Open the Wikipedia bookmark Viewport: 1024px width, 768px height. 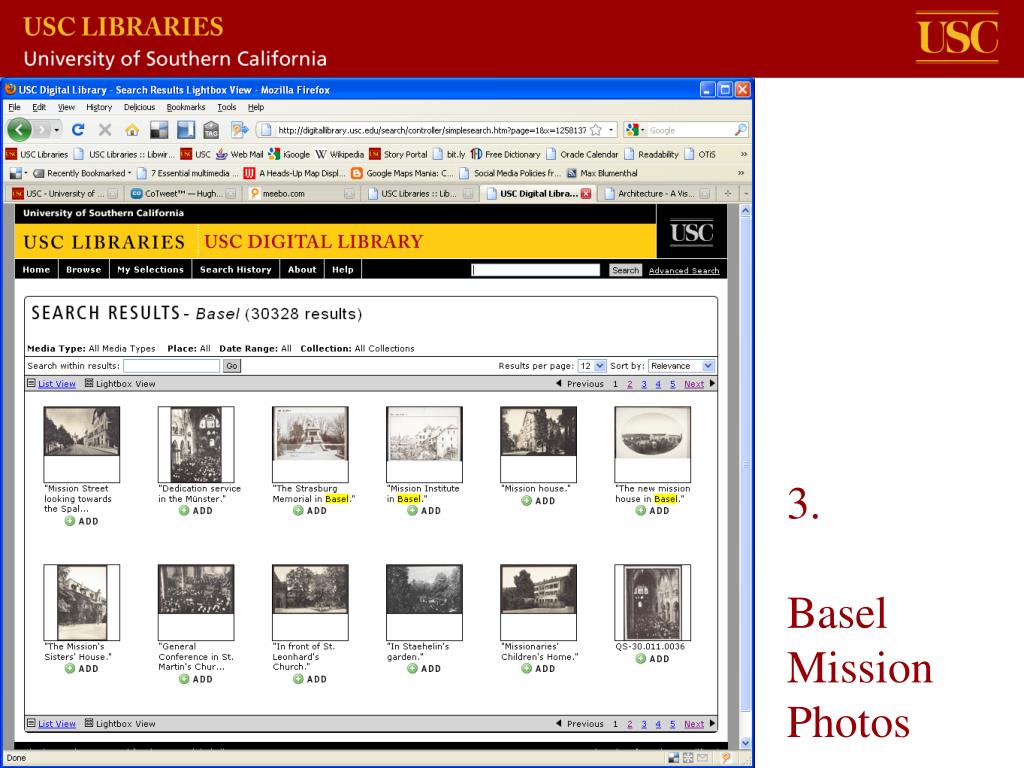[x=340, y=154]
